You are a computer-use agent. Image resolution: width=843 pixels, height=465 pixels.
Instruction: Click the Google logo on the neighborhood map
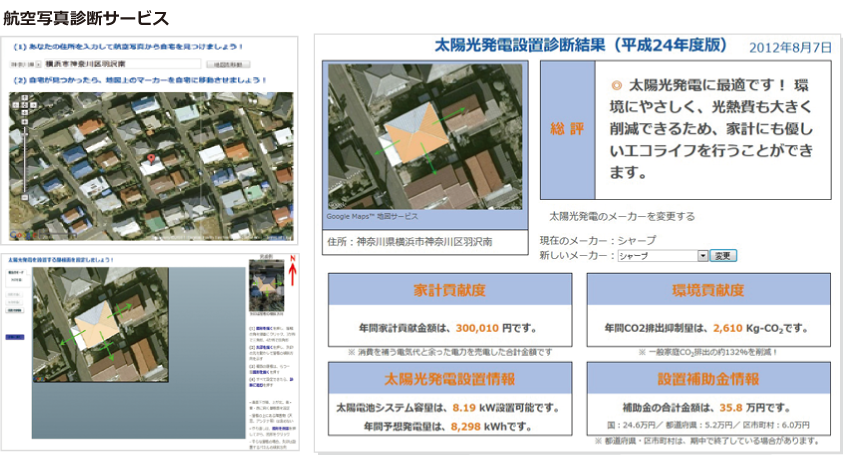(23, 235)
